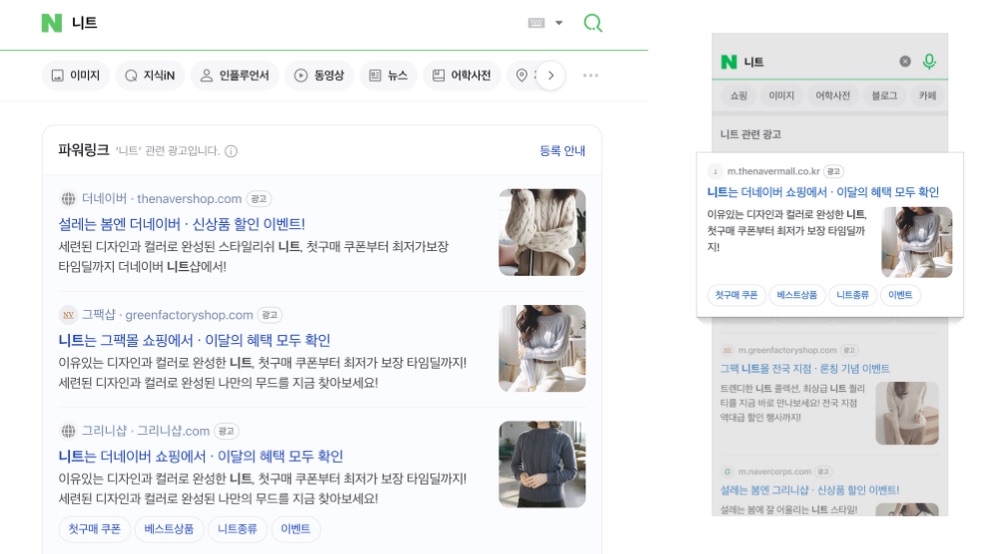
Task: Open mobile ad title 니트는 더네이버 쇼핑에서
Action: (x=823, y=192)
